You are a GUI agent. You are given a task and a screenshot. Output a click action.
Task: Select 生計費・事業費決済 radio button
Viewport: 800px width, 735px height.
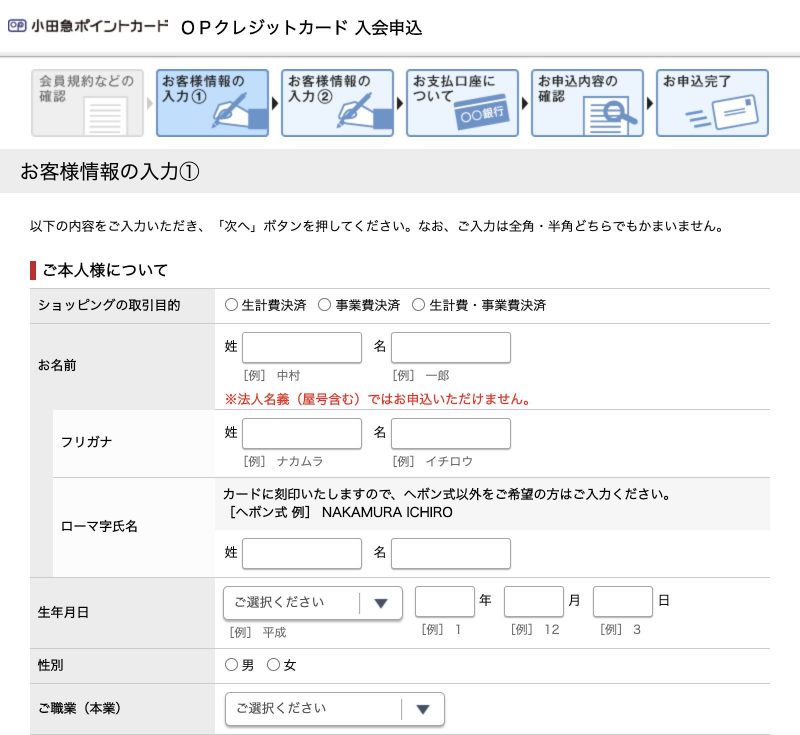click(418, 305)
